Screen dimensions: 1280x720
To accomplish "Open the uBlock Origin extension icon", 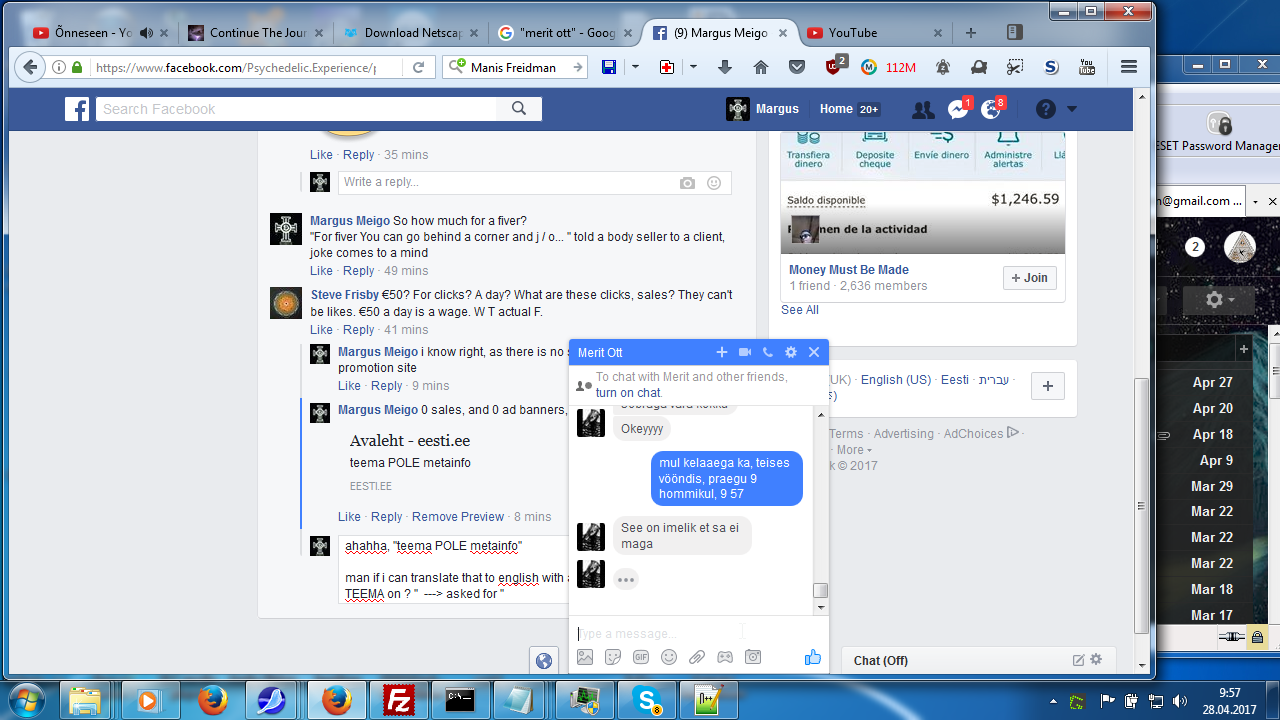I will 834,67.
